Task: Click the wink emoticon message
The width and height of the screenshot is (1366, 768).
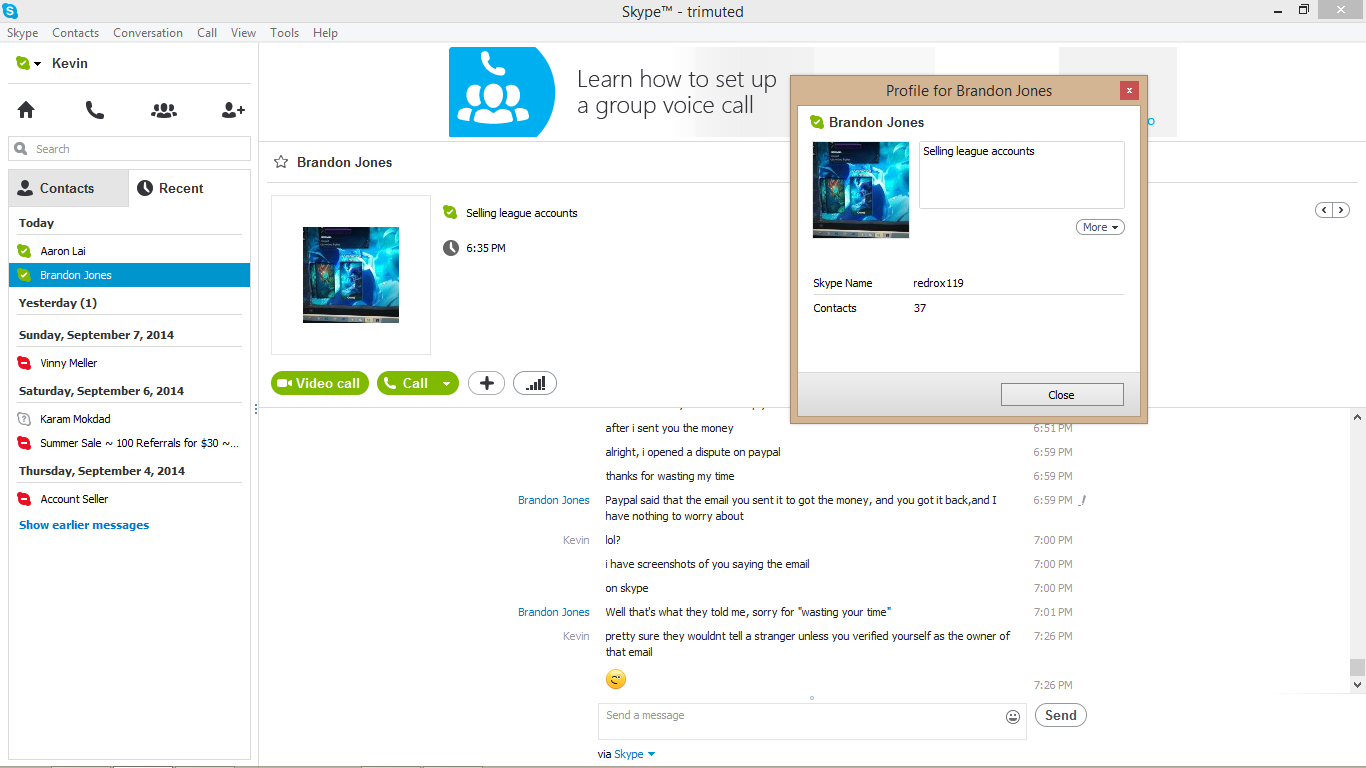Action: click(x=616, y=680)
